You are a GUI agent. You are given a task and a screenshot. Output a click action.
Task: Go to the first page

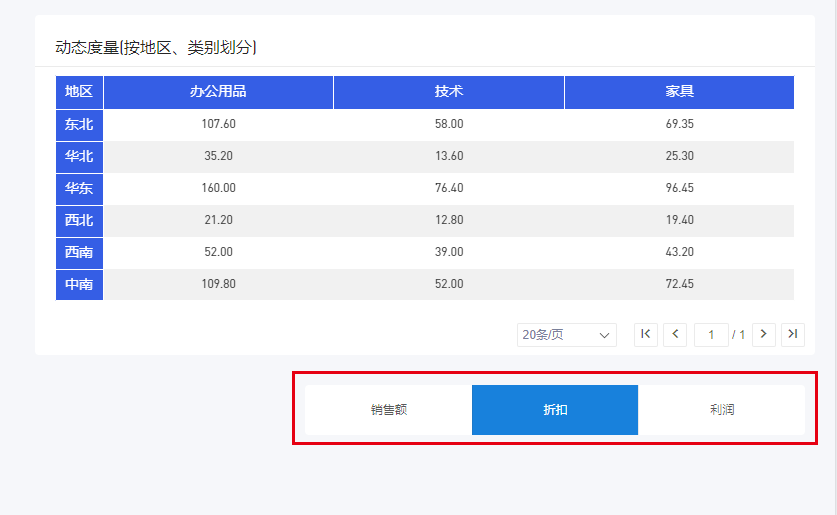pos(646,334)
